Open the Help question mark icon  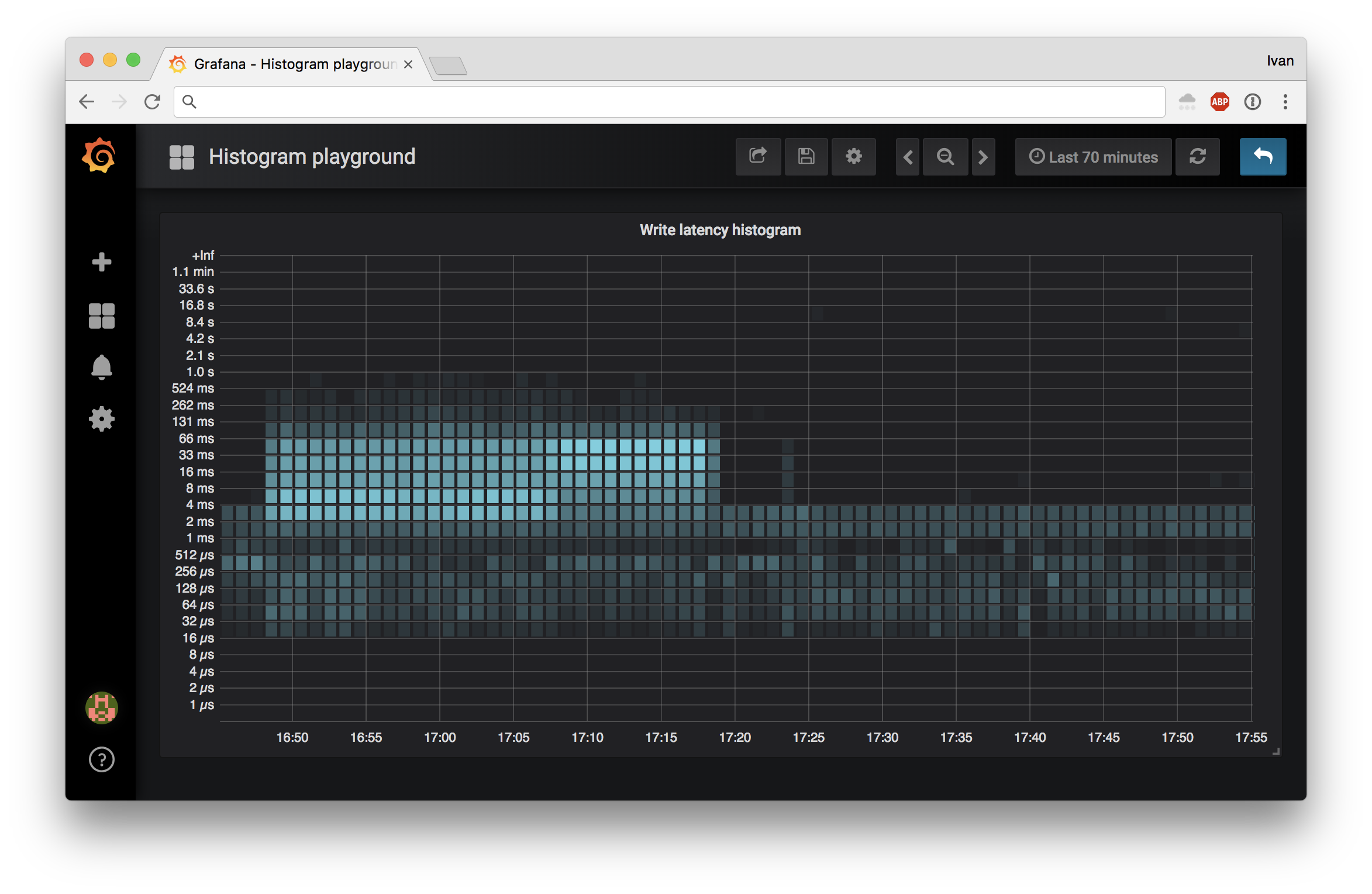tap(102, 759)
